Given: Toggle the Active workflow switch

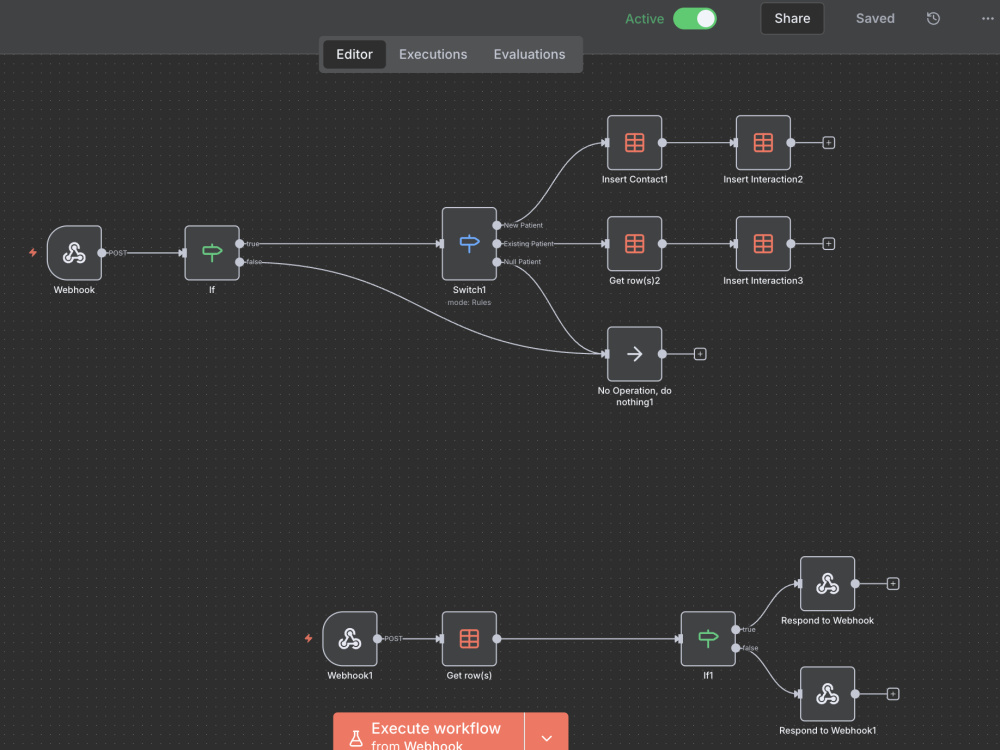Looking at the screenshot, I should click(x=695, y=18).
